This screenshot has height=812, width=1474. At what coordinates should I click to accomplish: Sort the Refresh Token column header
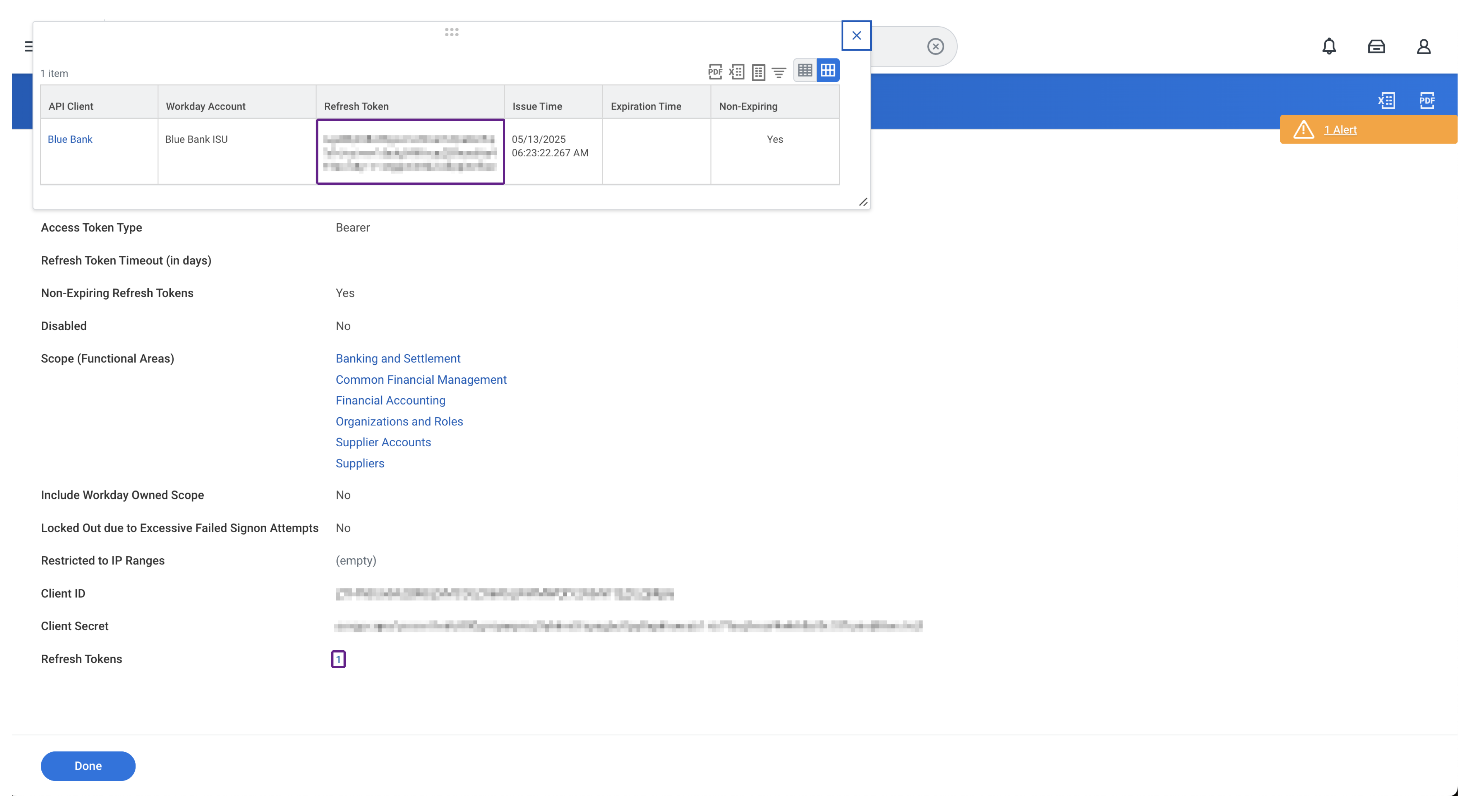[356, 106]
